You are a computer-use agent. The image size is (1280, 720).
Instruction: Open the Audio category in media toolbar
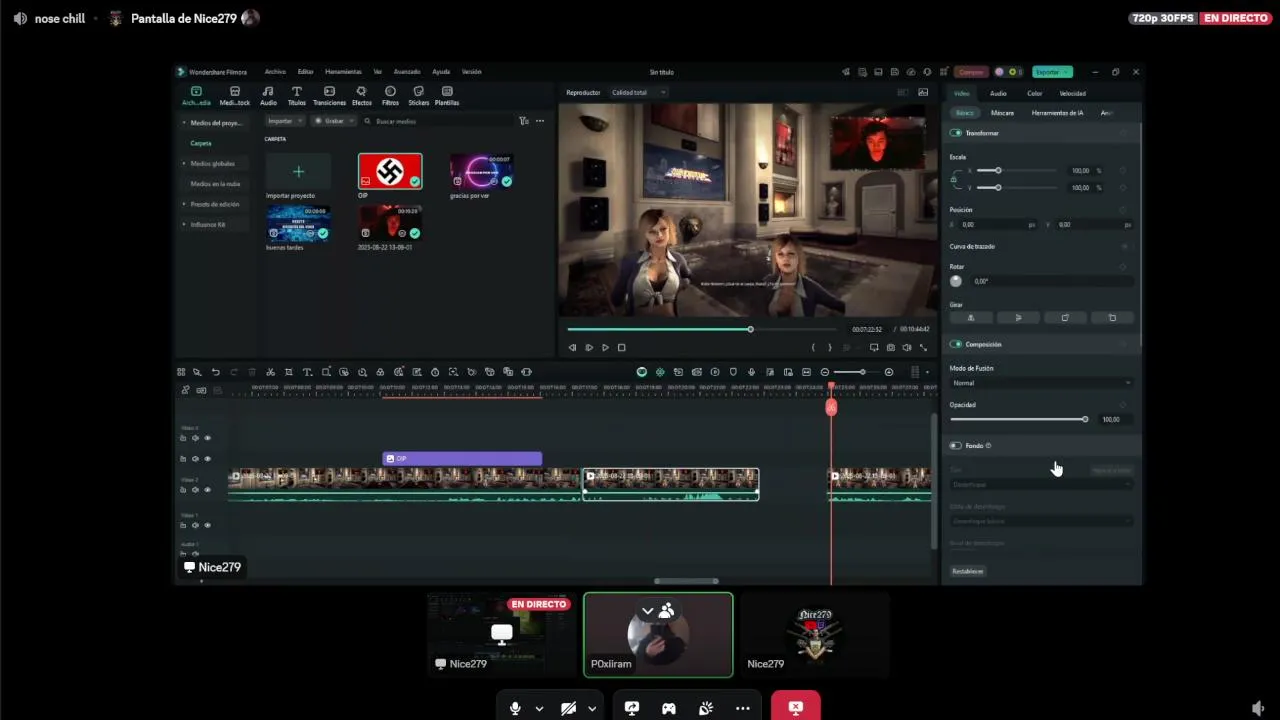pos(268,96)
